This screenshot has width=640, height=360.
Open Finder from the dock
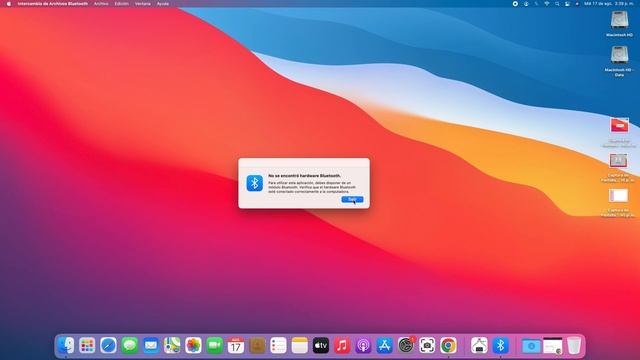click(66, 346)
